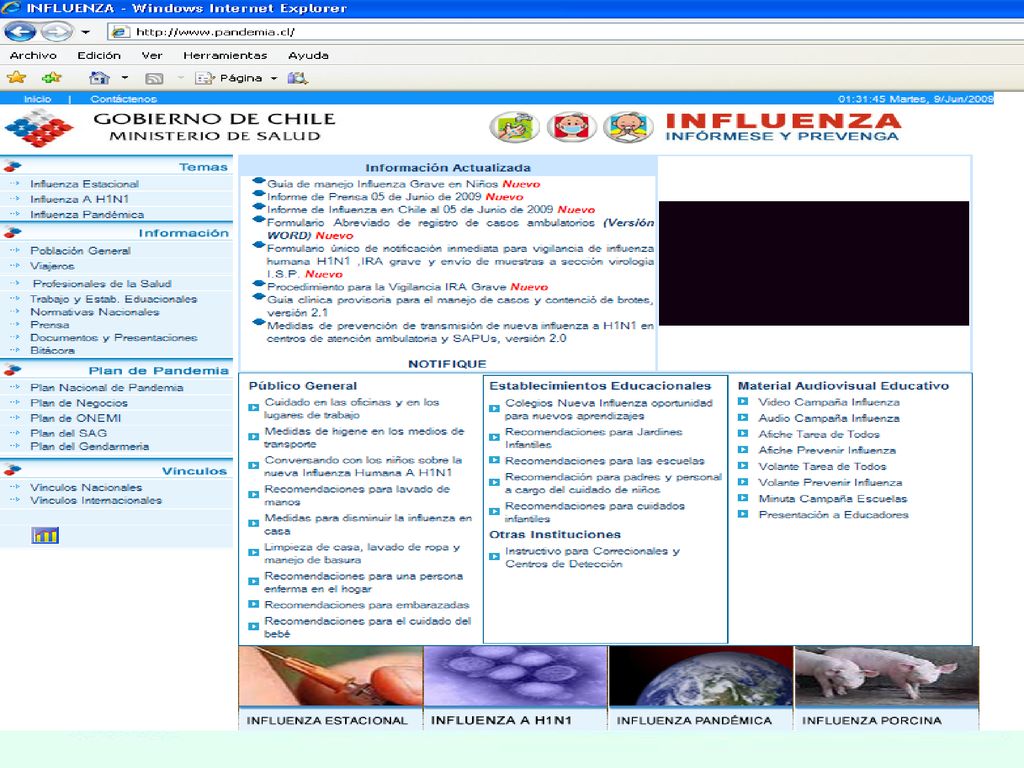Viewport: 1024px width, 768px height.
Task: Click arrow icon beside Afiche Prevenir Influenza
Action: click(x=743, y=450)
